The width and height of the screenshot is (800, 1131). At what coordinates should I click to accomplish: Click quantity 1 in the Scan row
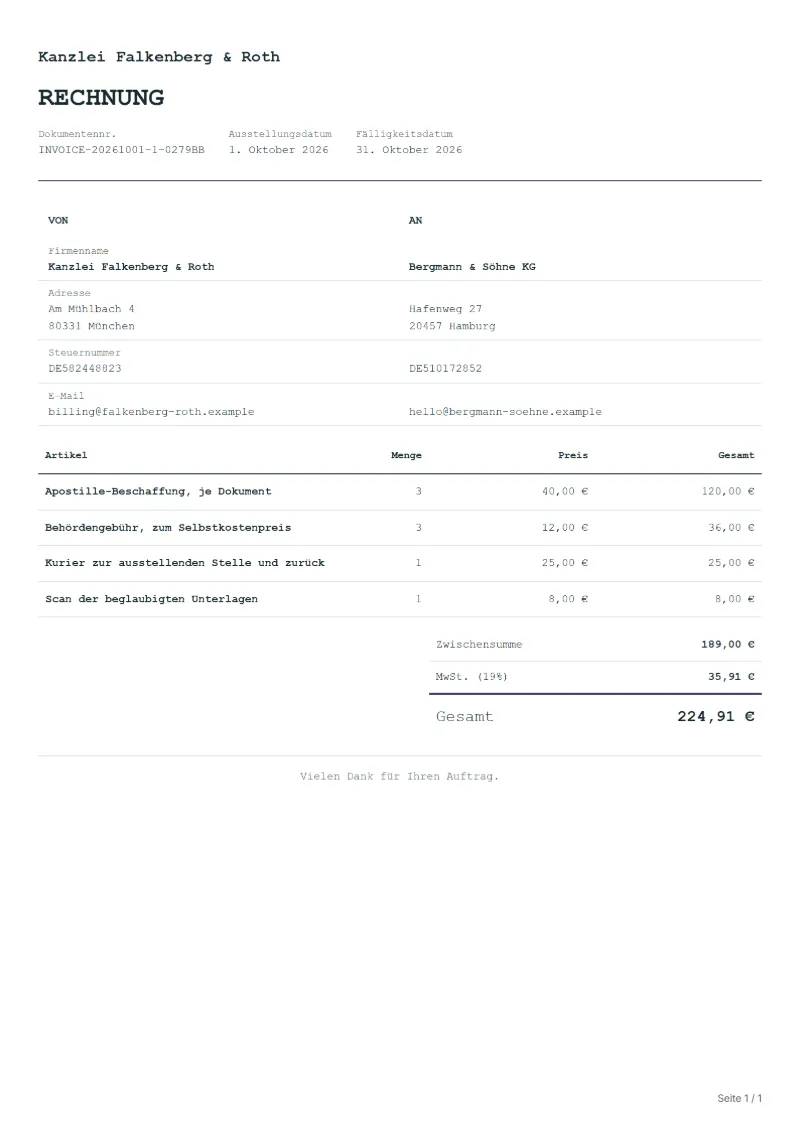coord(418,599)
